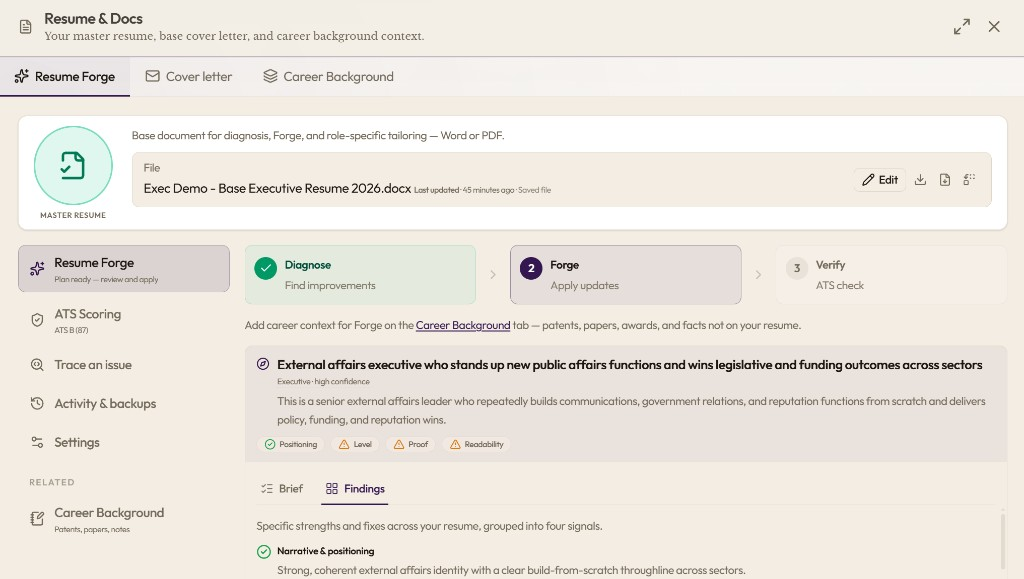Click the Narrative & positioning heading
This screenshot has width=1024, height=579.
coord(326,551)
